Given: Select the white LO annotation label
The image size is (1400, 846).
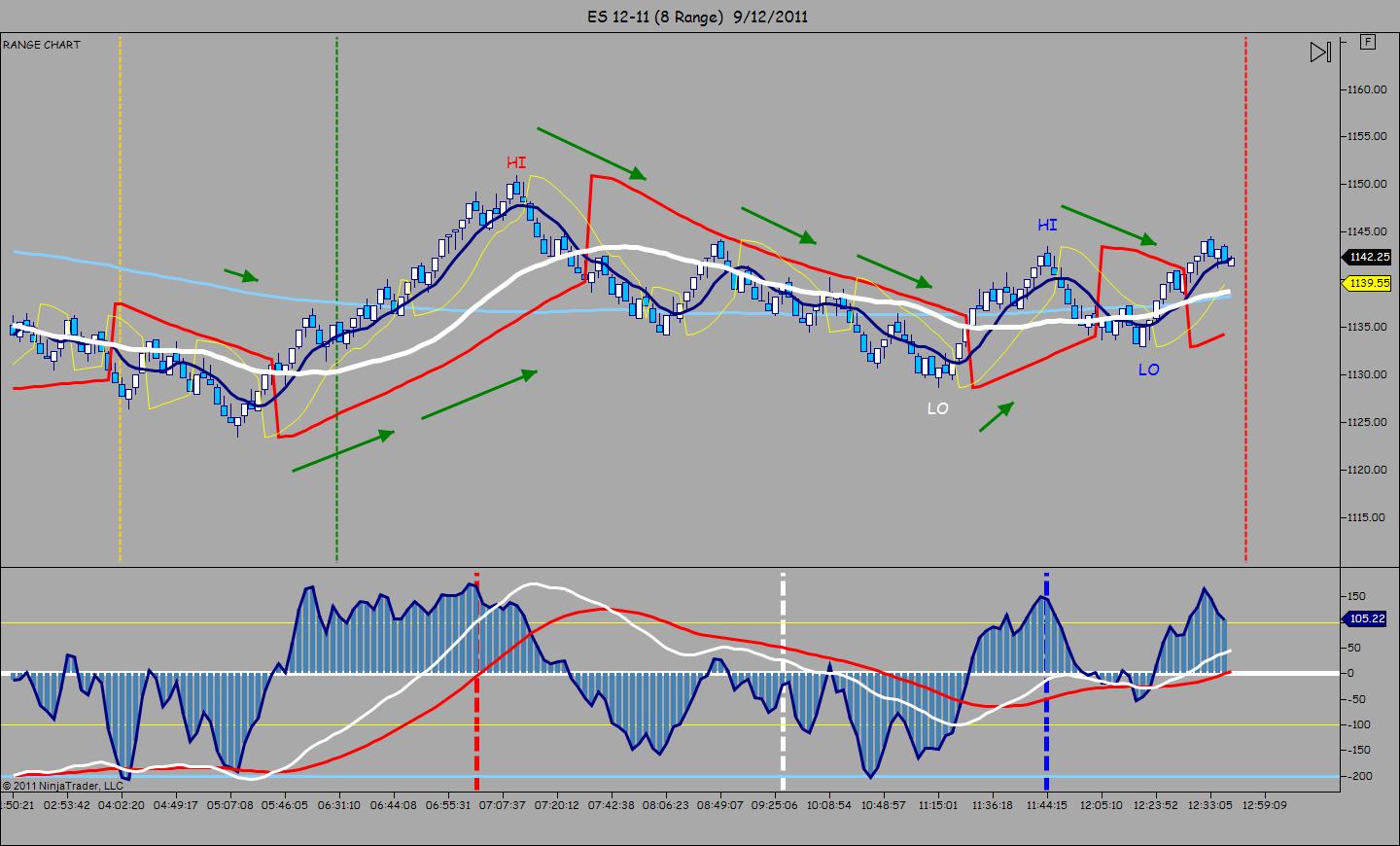Looking at the screenshot, I should (937, 408).
